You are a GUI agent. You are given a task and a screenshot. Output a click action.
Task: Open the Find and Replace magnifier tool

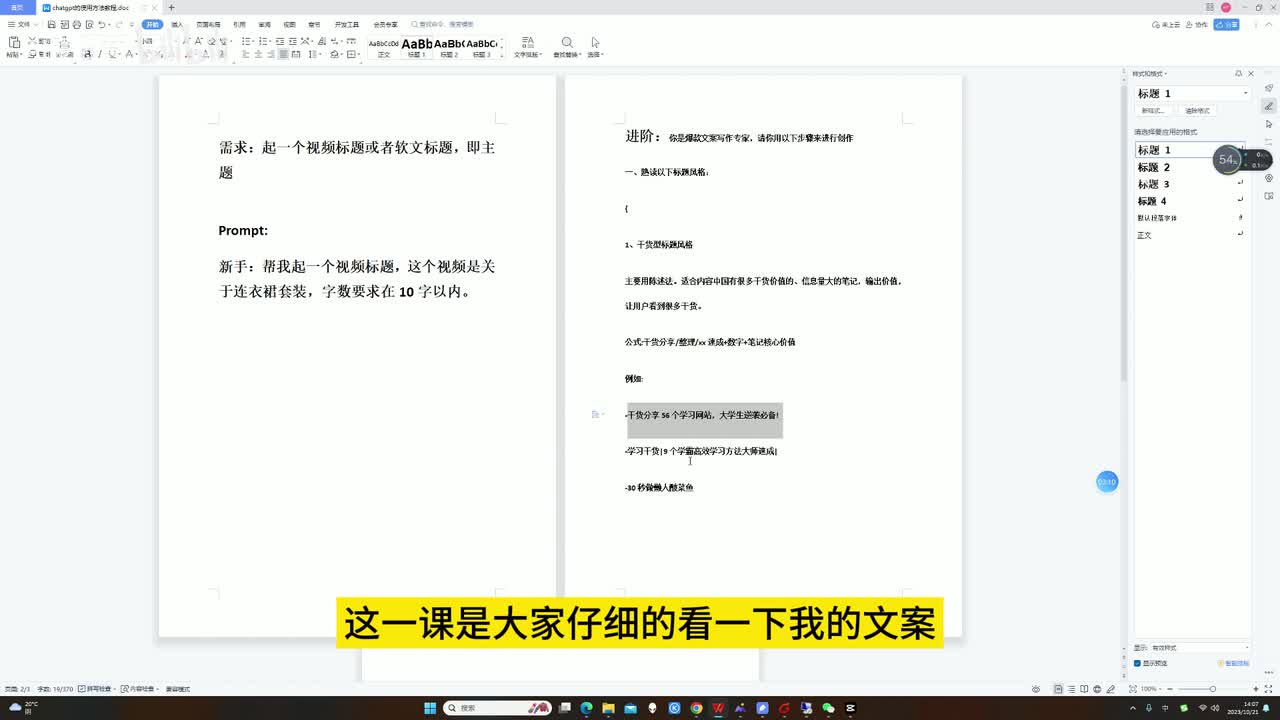(x=567, y=45)
